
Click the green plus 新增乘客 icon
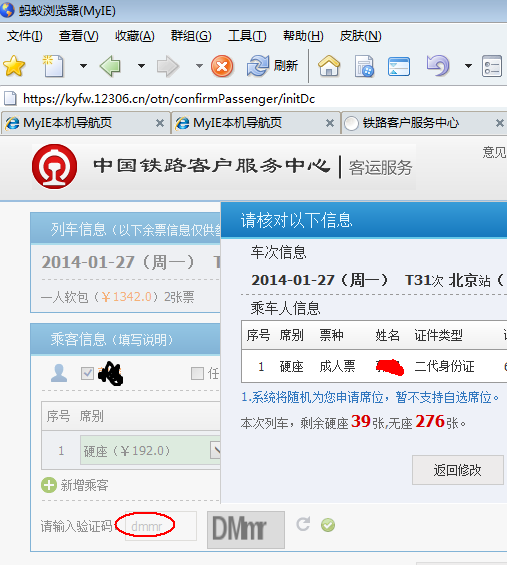(49, 485)
